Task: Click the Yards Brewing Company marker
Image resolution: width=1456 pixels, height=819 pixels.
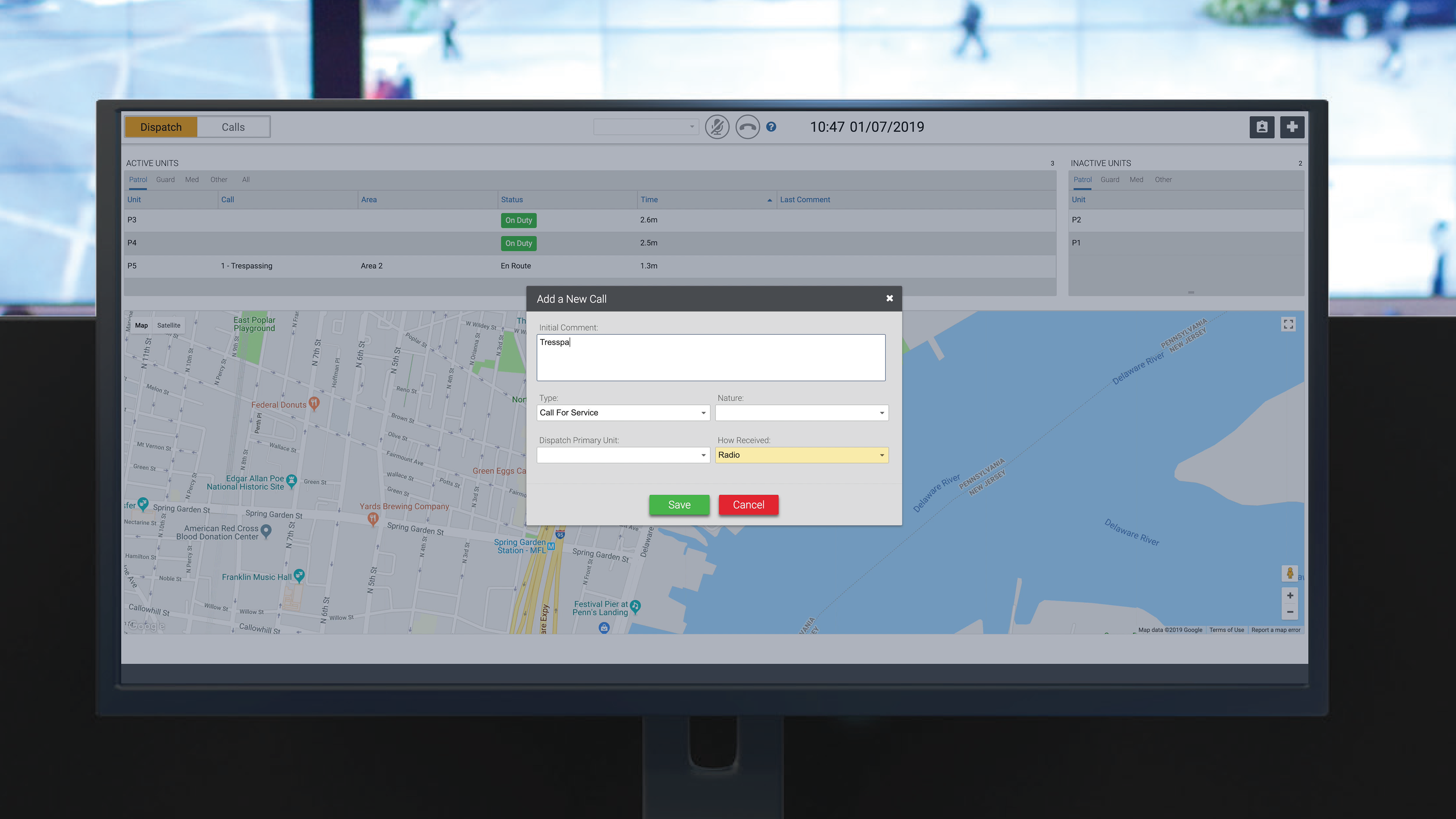Action: [x=372, y=519]
